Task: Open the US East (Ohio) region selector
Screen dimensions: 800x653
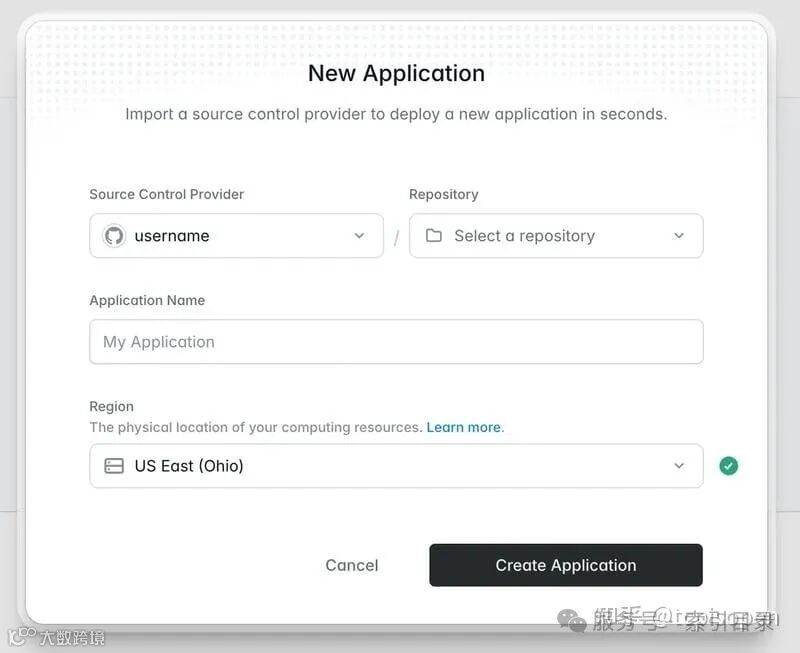Action: [396, 466]
